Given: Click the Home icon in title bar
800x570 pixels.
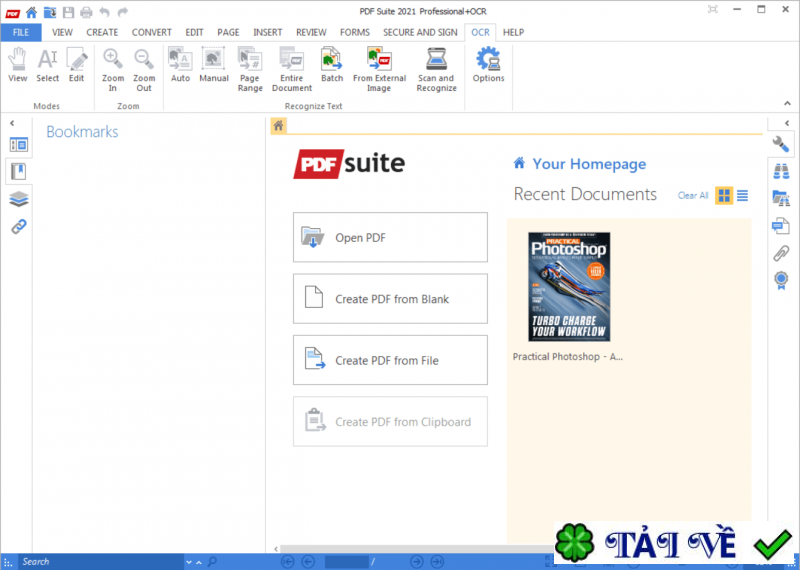Looking at the screenshot, I should 31,12.
